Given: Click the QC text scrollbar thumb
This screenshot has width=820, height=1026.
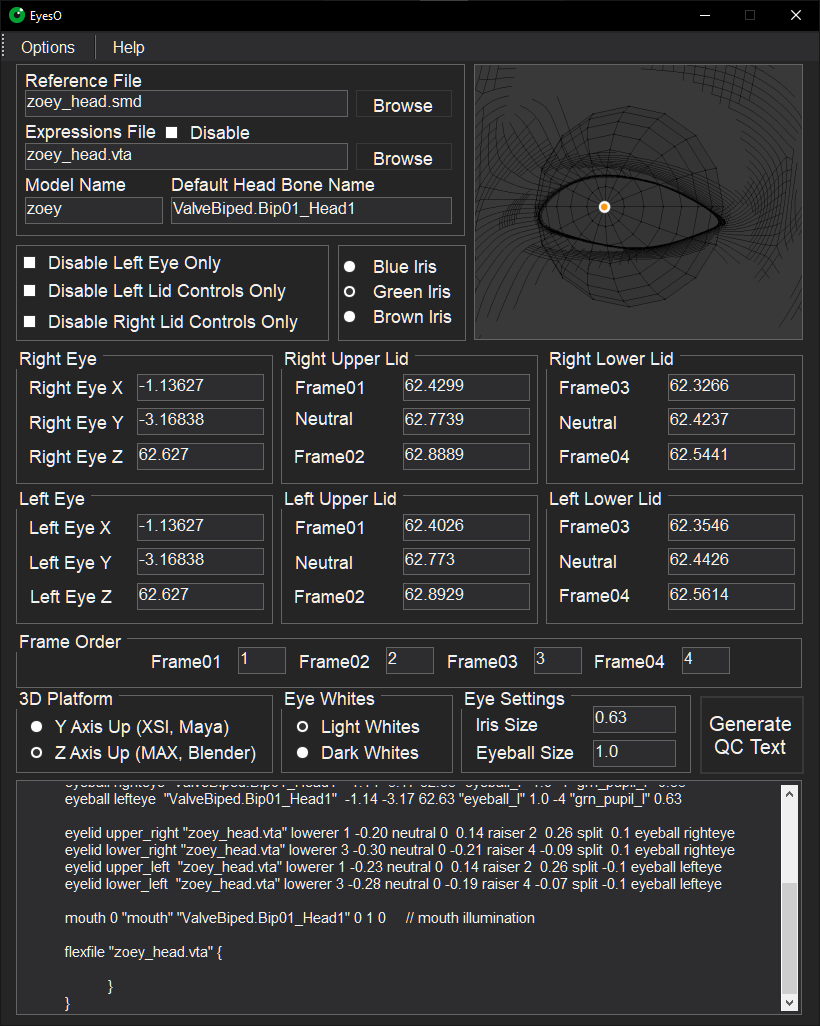Looking at the screenshot, I should pyautogui.click(x=789, y=938).
